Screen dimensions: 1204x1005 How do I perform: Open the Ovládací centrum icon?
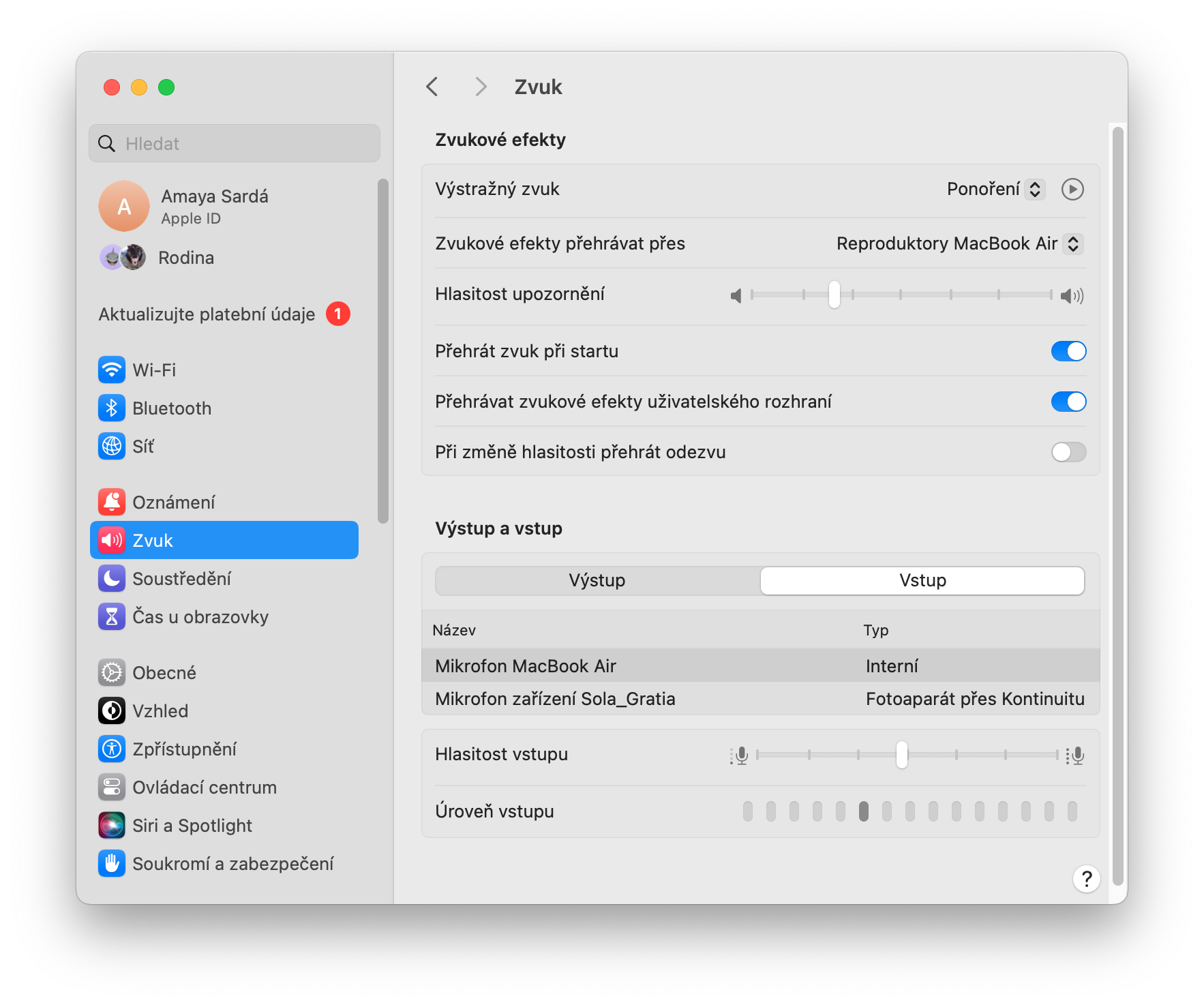coord(112,787)
